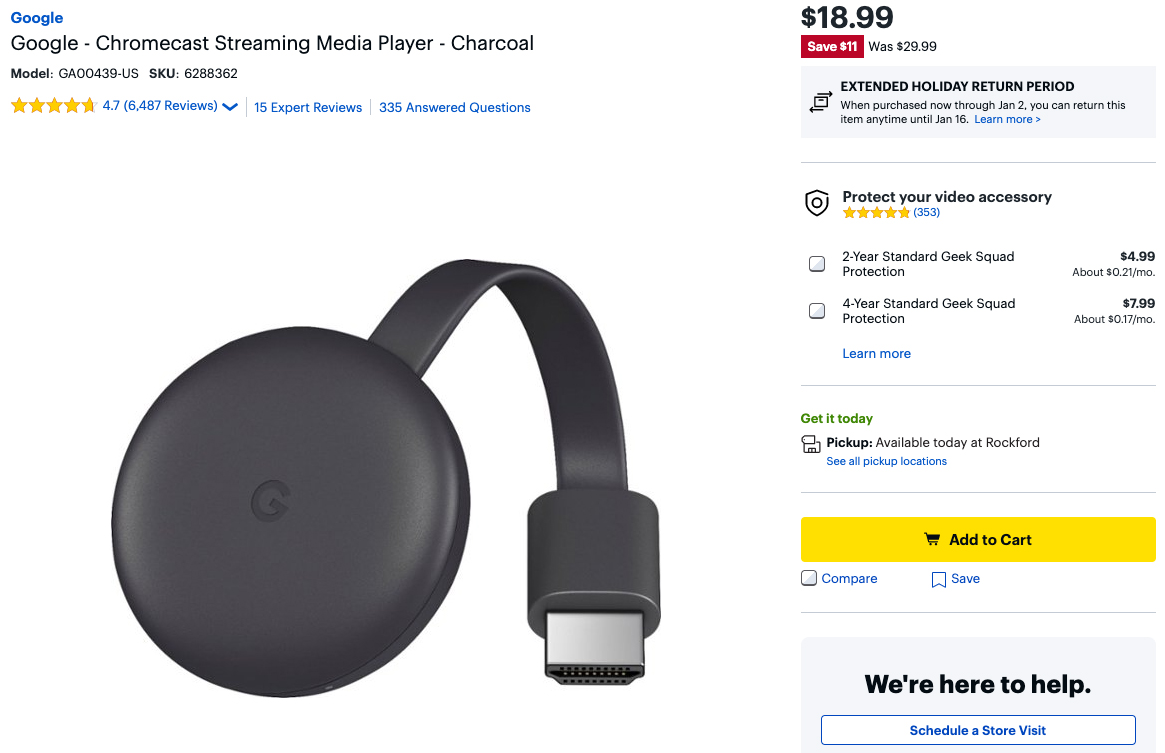Click the shield protection icon
The image size is (1165, 753).
click(817, 204)
